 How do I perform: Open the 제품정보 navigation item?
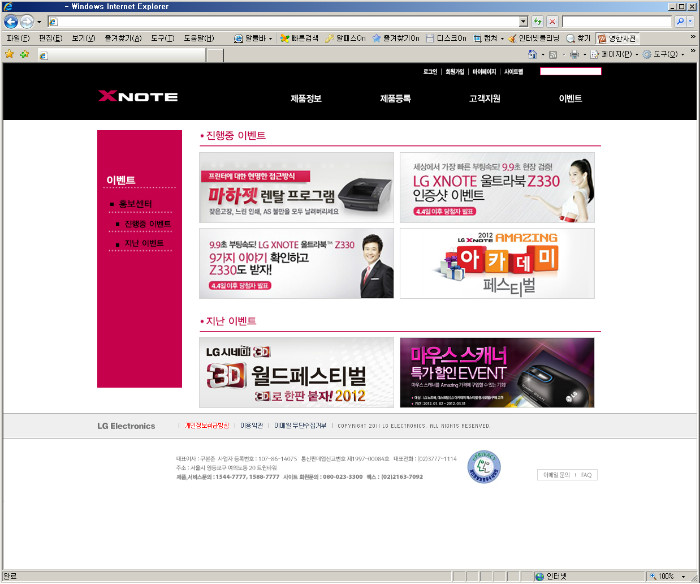point(306,98)
